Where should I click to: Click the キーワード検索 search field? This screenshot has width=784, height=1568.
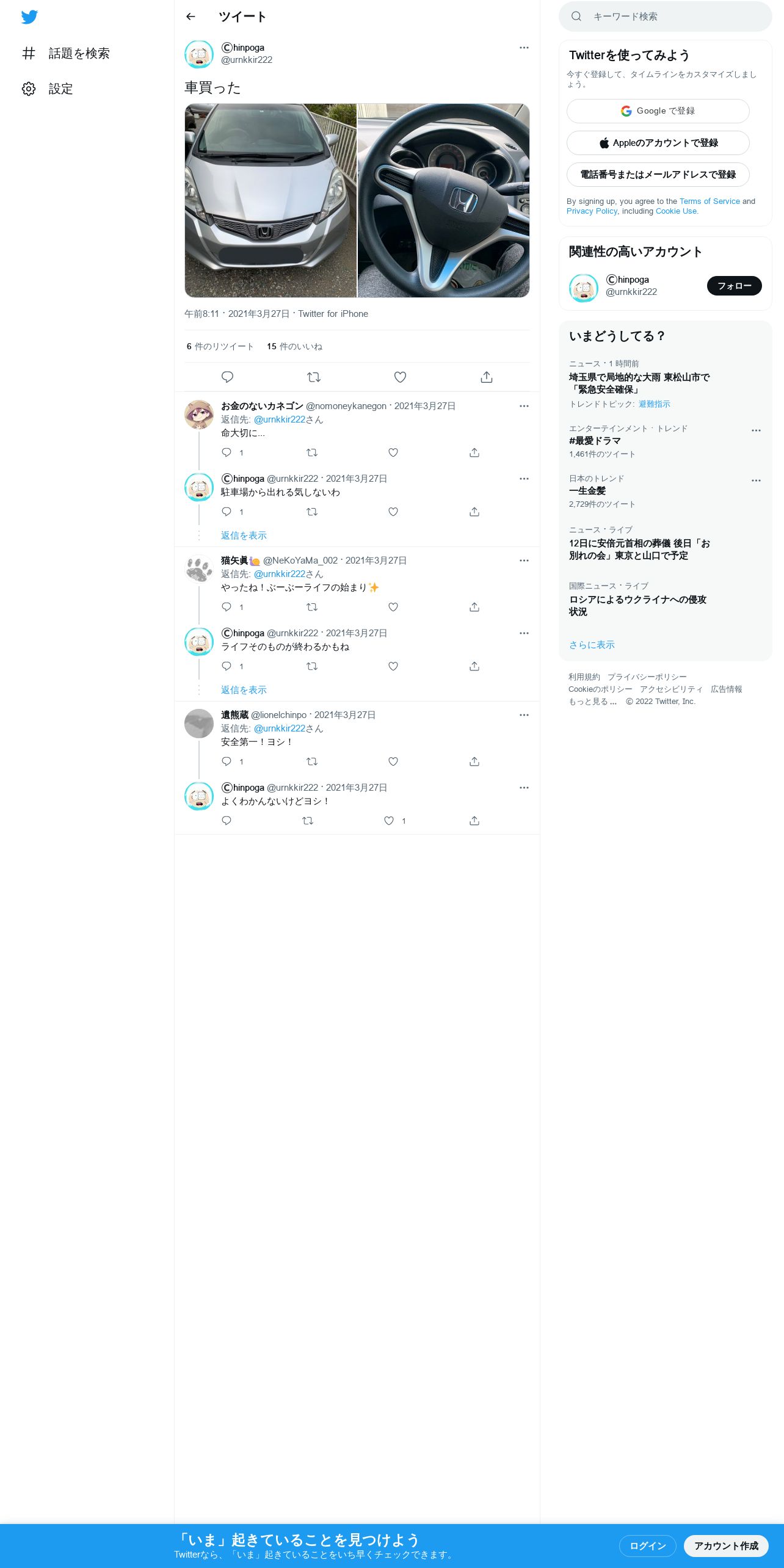666,16
